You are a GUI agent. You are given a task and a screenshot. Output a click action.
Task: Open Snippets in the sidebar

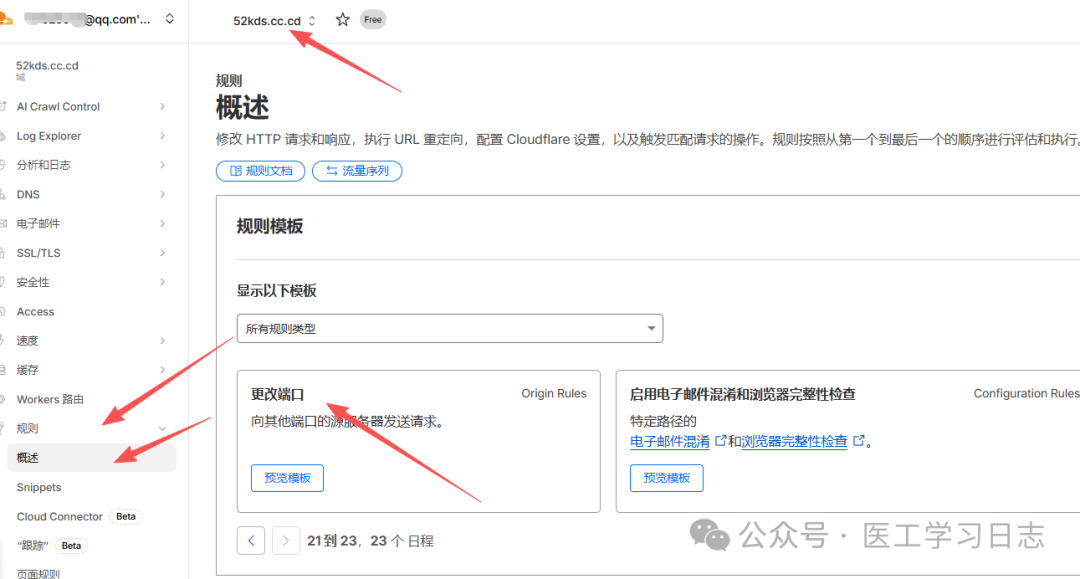tap(39, 487)
